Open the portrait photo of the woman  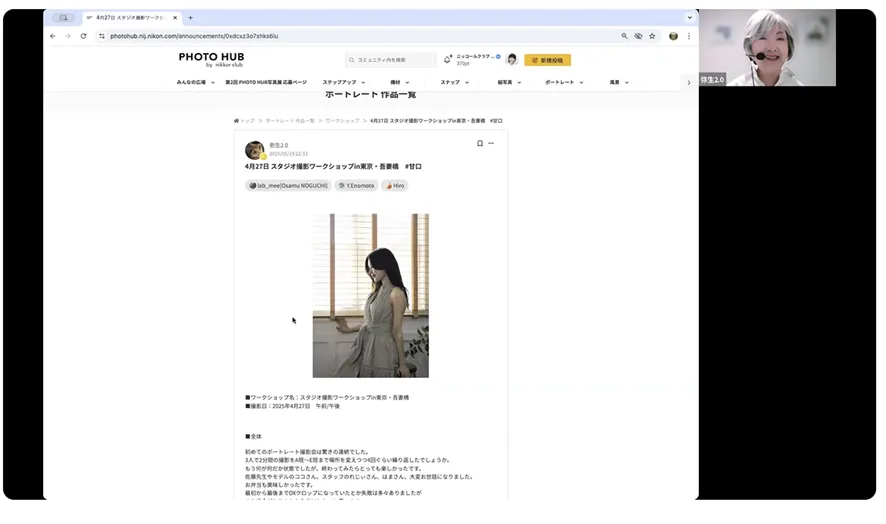tap(371, 295)
